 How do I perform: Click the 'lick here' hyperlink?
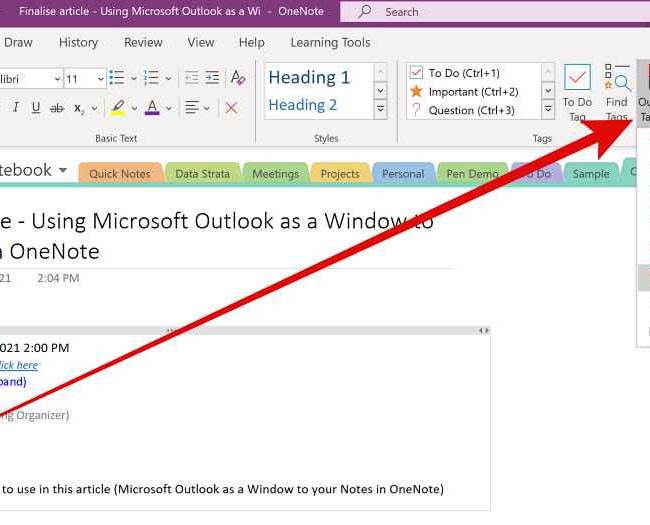click(19, 365)
